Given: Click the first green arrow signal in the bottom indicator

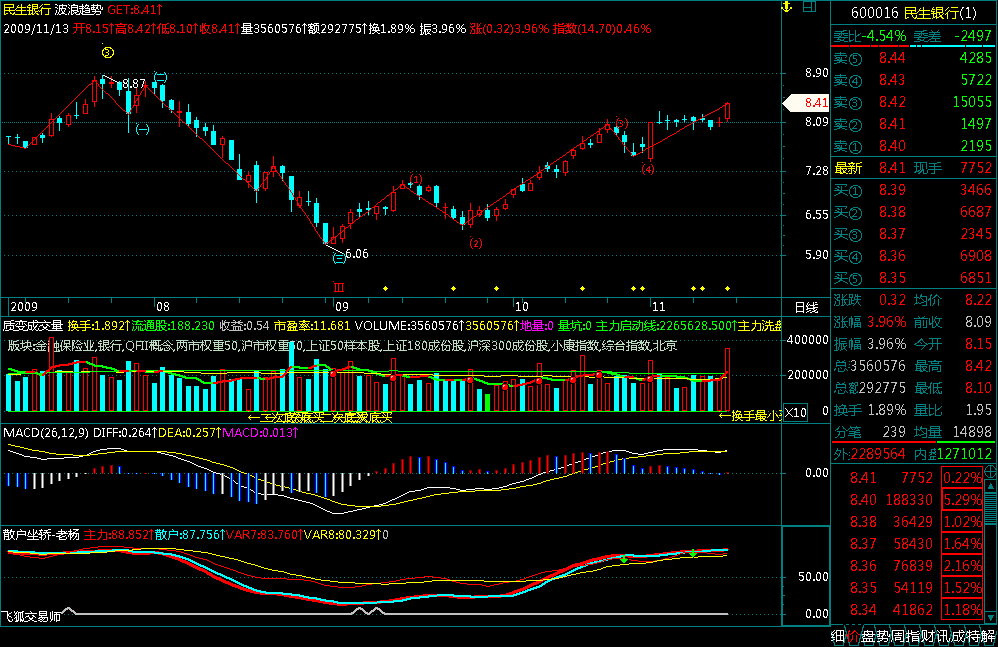Looking at the screenshot, I should pyautogui.click(x=624, y=560).
